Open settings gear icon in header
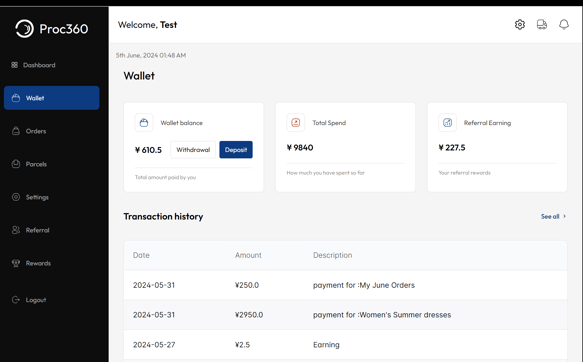The image size is (583, 362). [520, 25]
